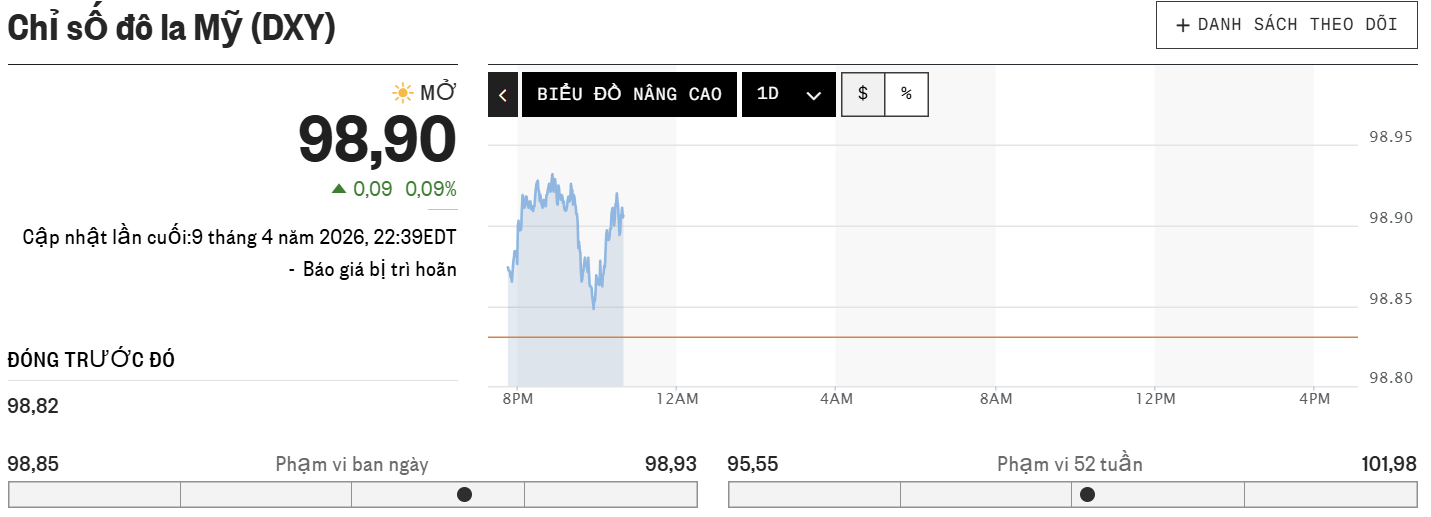
Task: Click the Chỉ số đô la Mỹ (DXY) title
Action: (172, 29)
